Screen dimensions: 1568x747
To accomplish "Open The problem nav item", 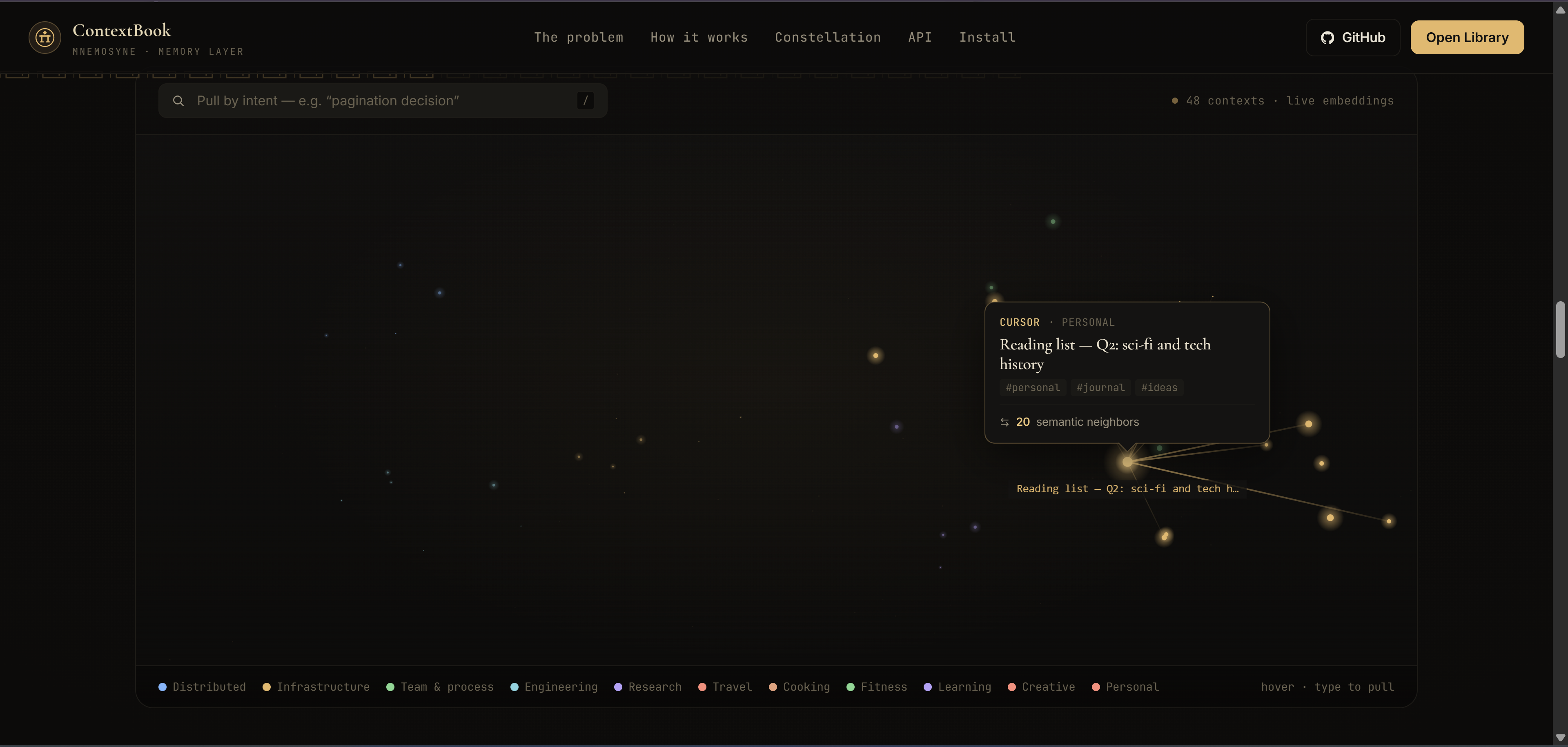I will click(578, 37).
